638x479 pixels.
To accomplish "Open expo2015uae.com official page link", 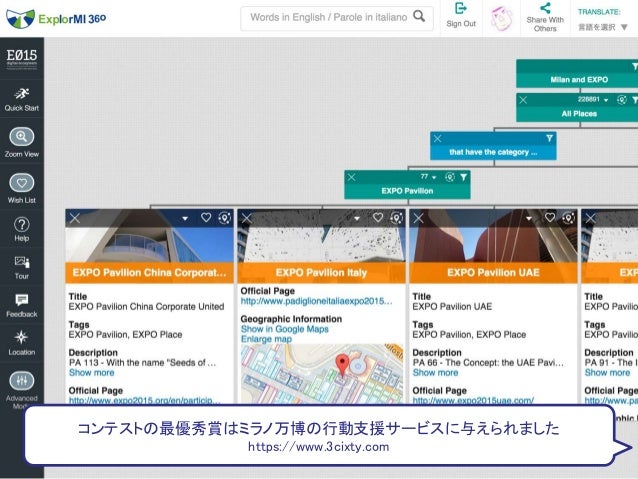I will (473, 400).
